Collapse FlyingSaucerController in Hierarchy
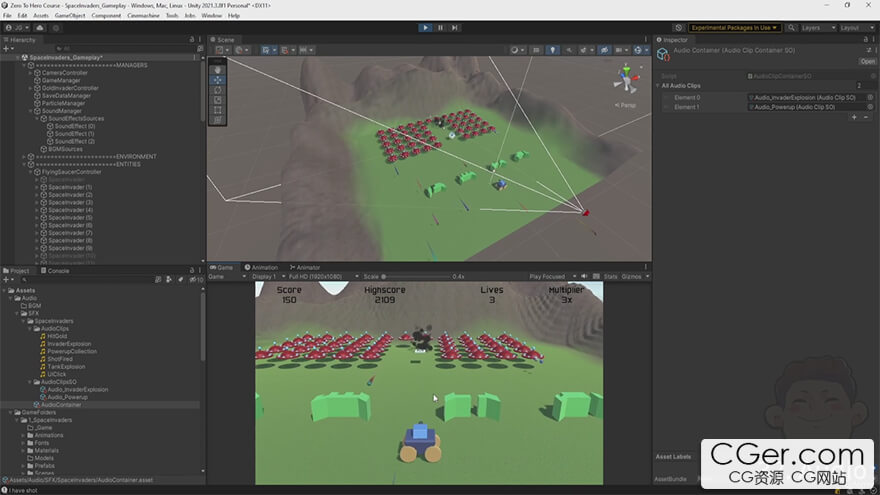This screenshot has height=495, width=880. coord(31,172)
